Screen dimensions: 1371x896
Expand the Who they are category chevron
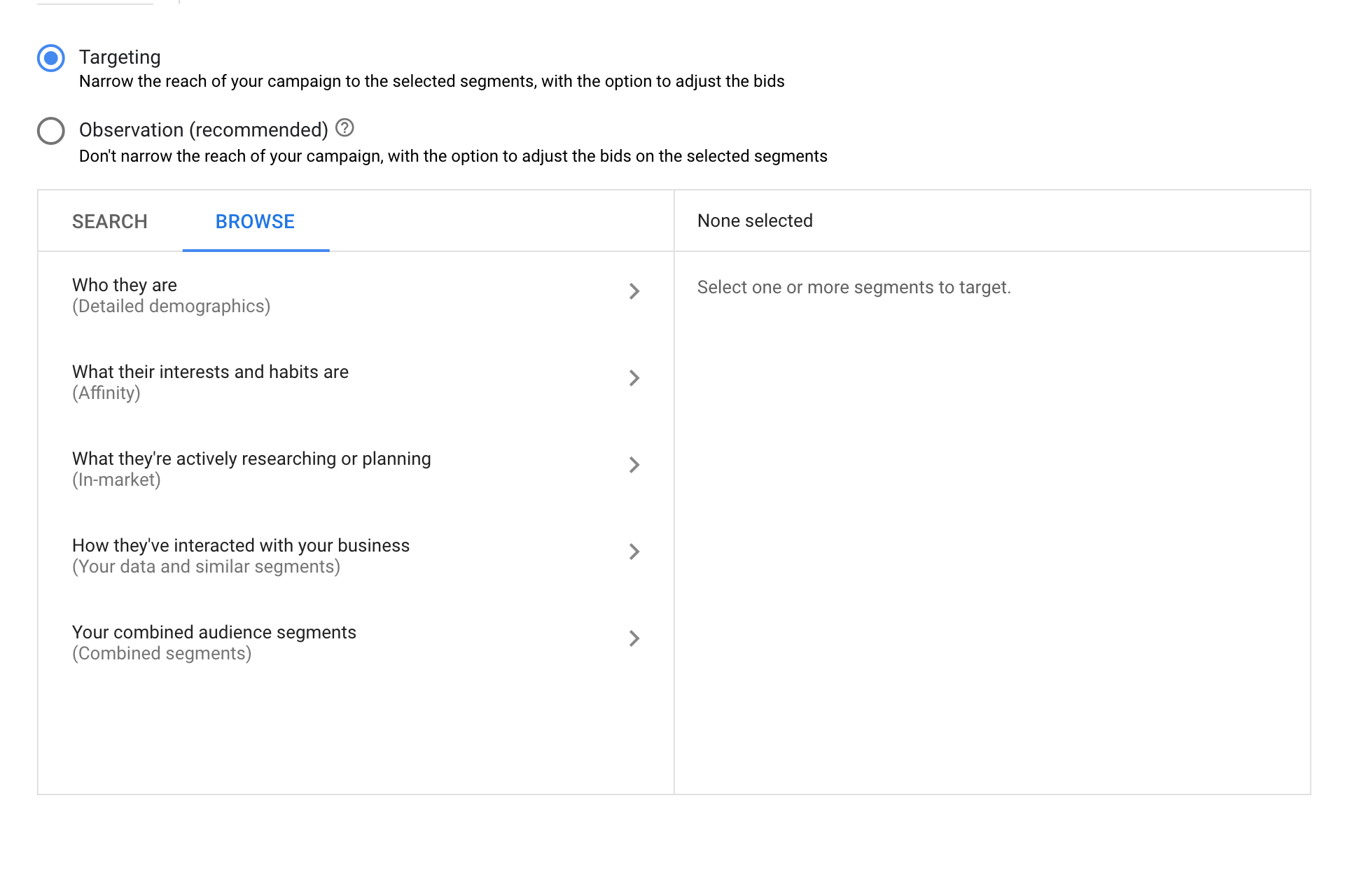coord(634,292)
